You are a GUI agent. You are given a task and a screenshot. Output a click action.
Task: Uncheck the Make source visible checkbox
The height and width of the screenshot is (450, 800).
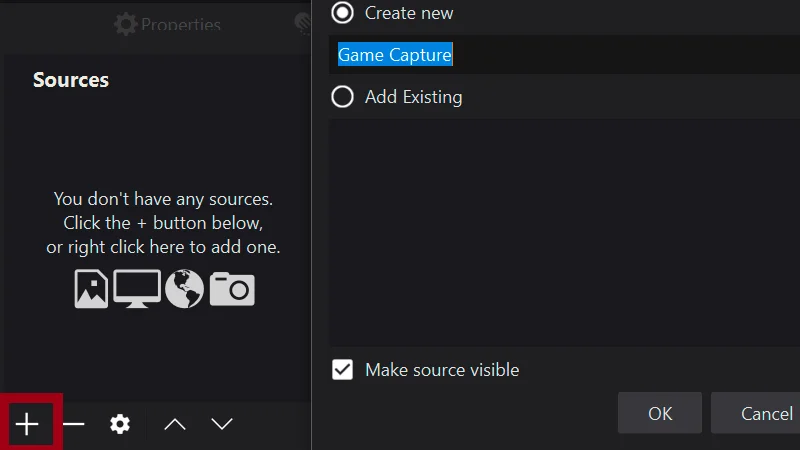[343, 370]
